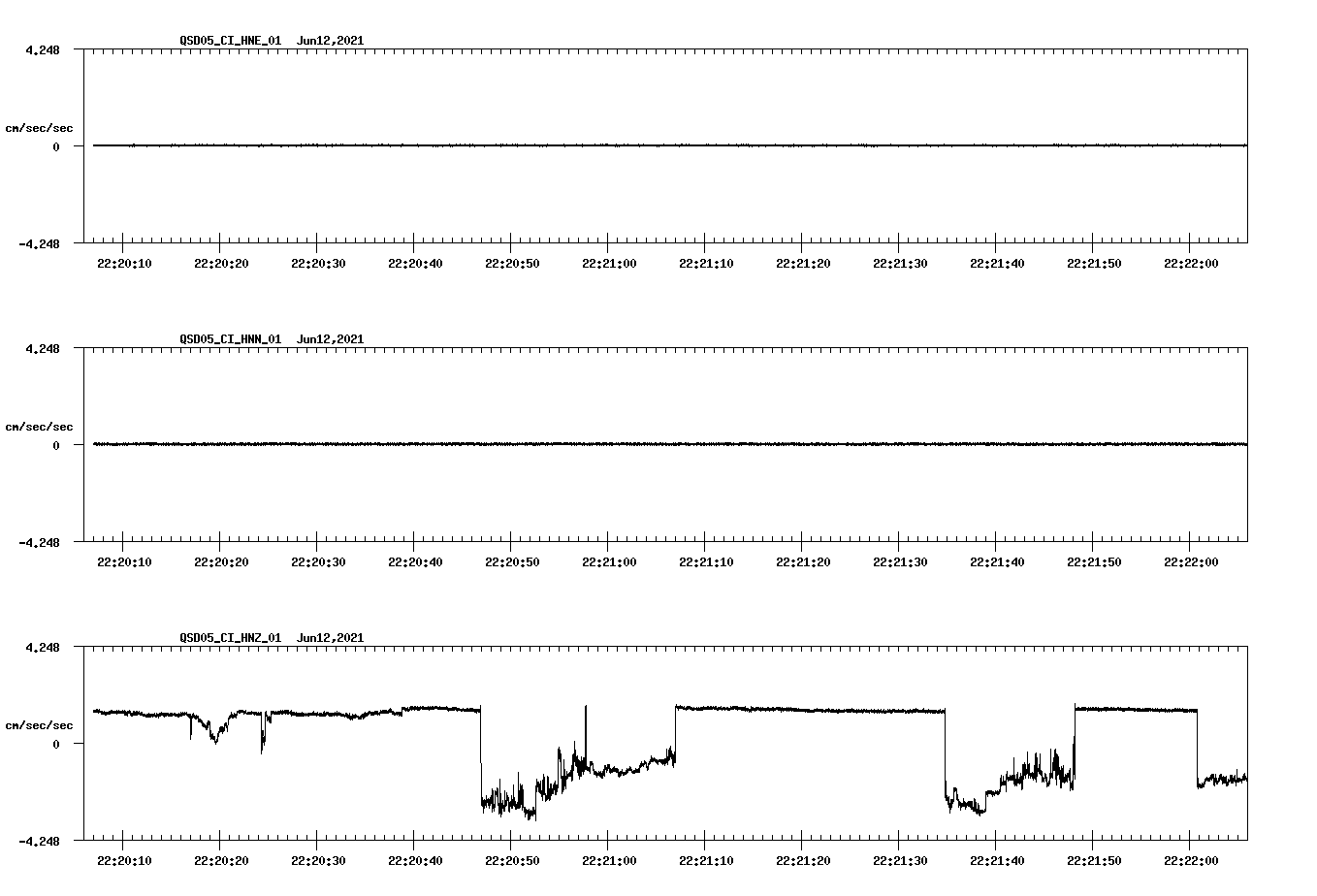
Task: Click the QSD05_CI_HNN_01 plot title
Action: click(x=272, y=339)
